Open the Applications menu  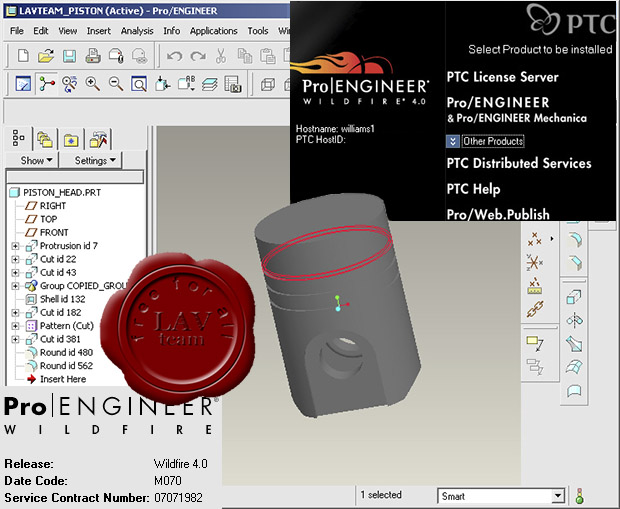tap(214, 31)
